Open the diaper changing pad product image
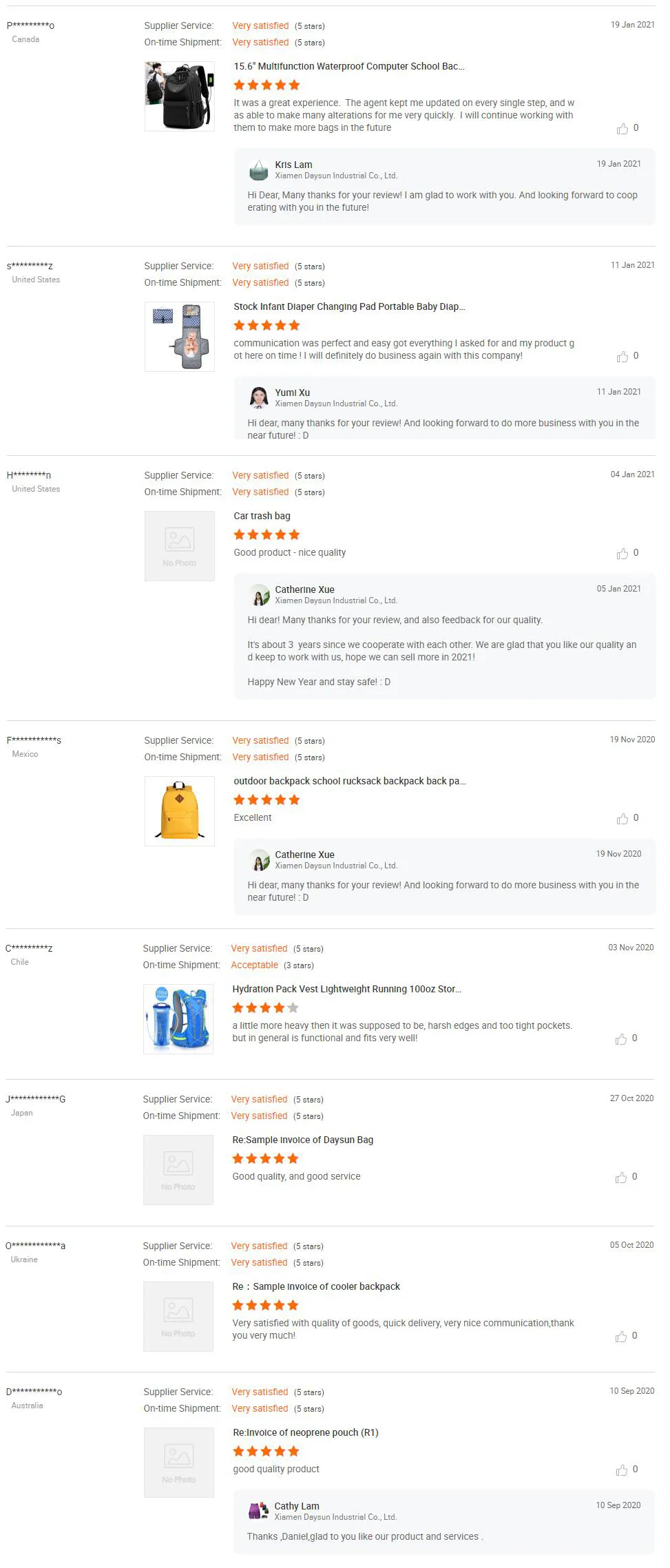This screenshot has height=1568, width=670. click(x=179, y=336)
